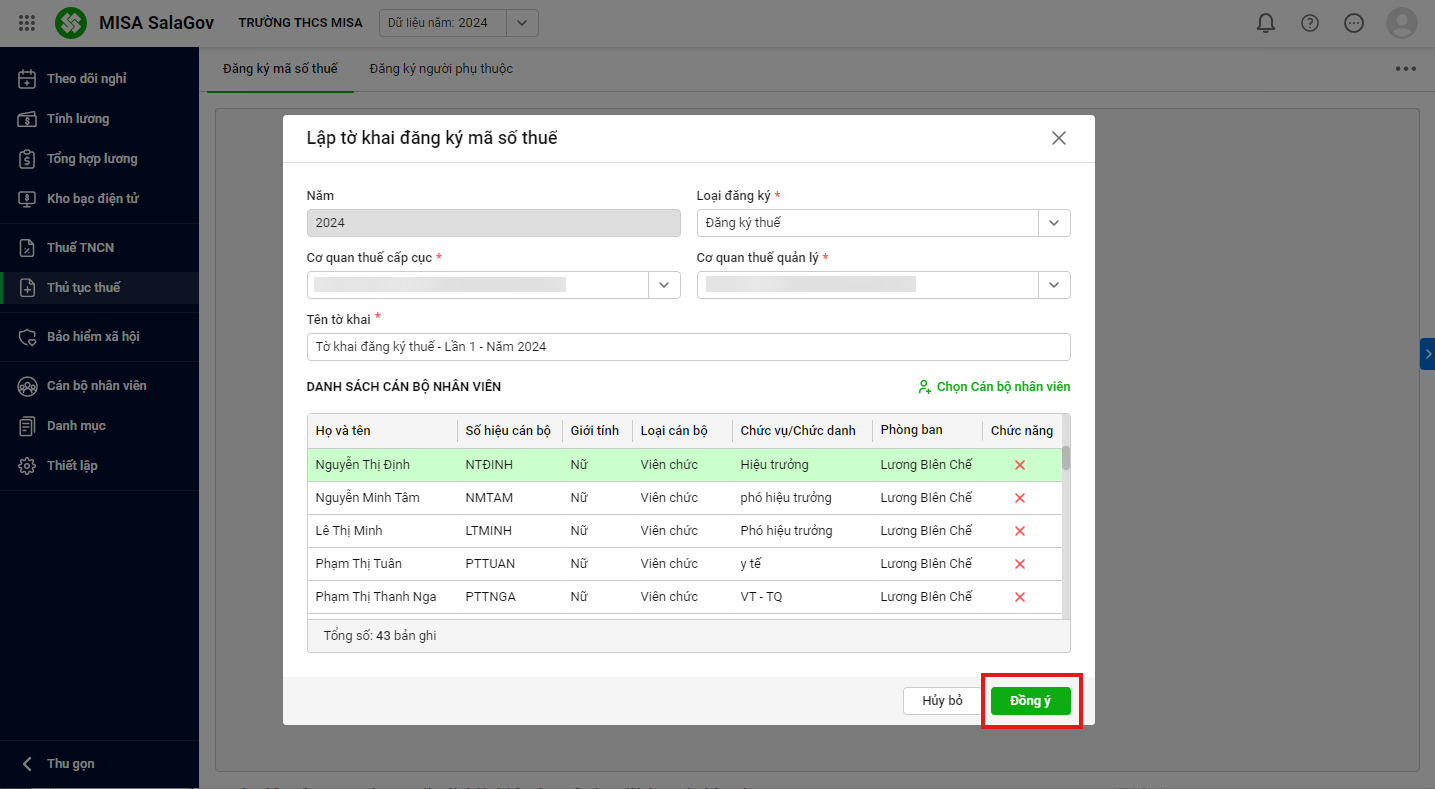Switch to Đăng ký người phụ thuộc tab
Viewport: 1435px width, 789px height.
[x=441, y=69]
